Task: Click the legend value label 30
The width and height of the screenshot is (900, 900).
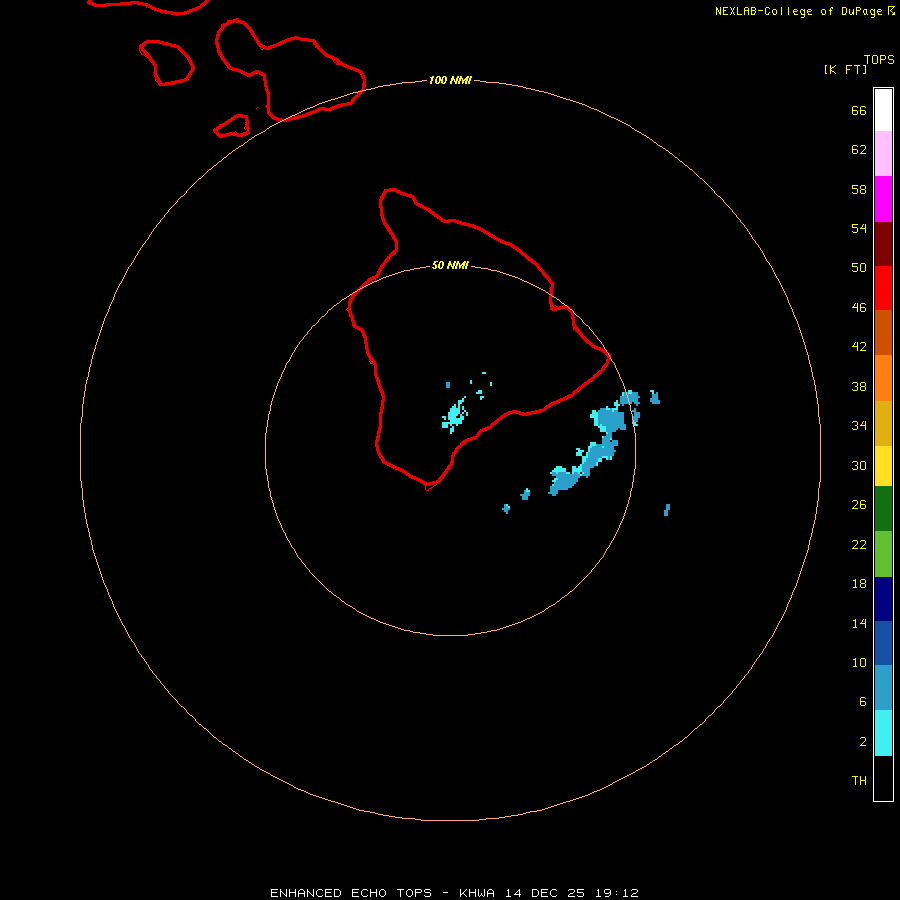Action: pos(859,465)
